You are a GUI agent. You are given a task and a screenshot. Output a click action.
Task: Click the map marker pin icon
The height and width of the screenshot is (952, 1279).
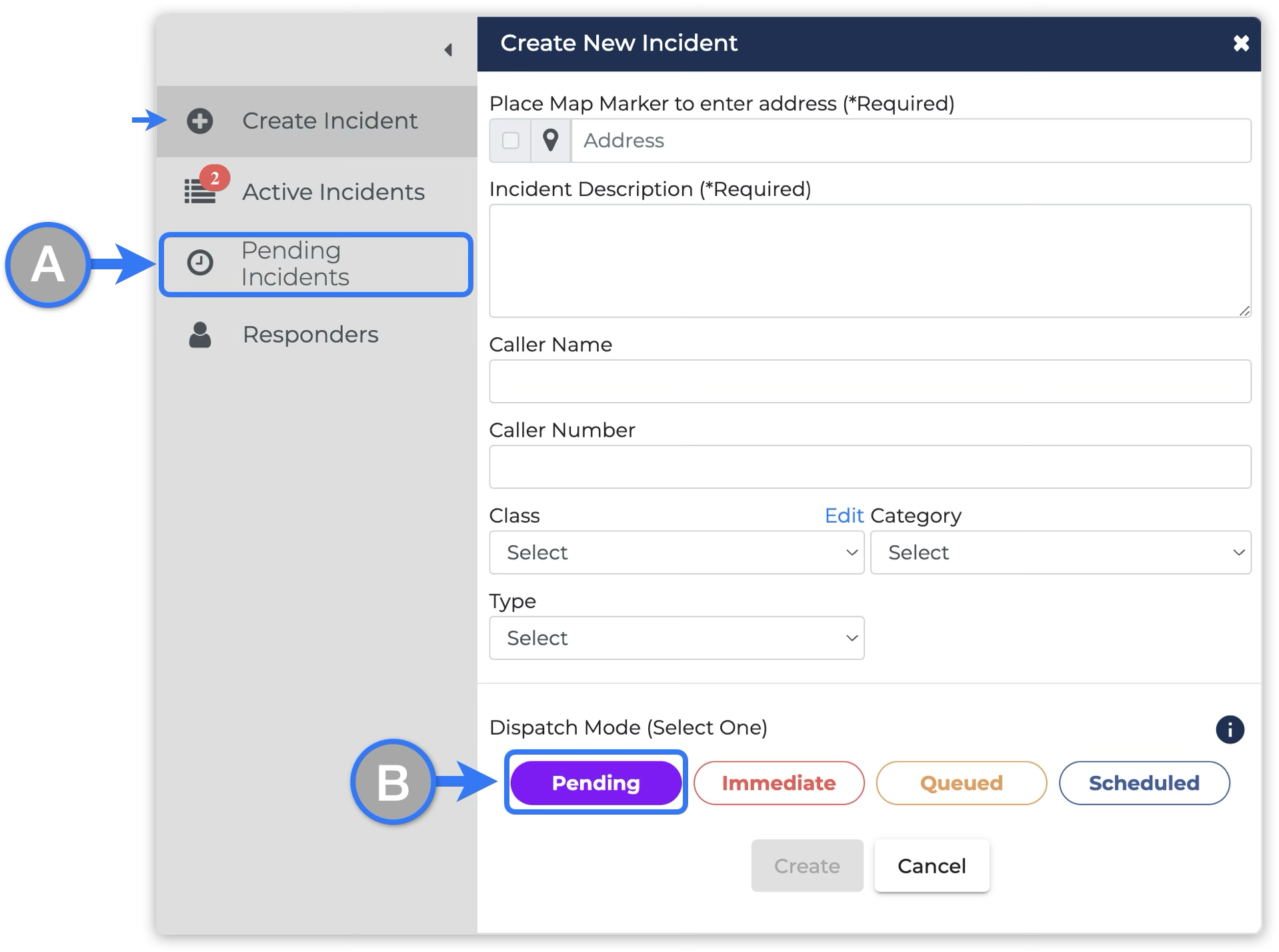click(x=550, y=141)
